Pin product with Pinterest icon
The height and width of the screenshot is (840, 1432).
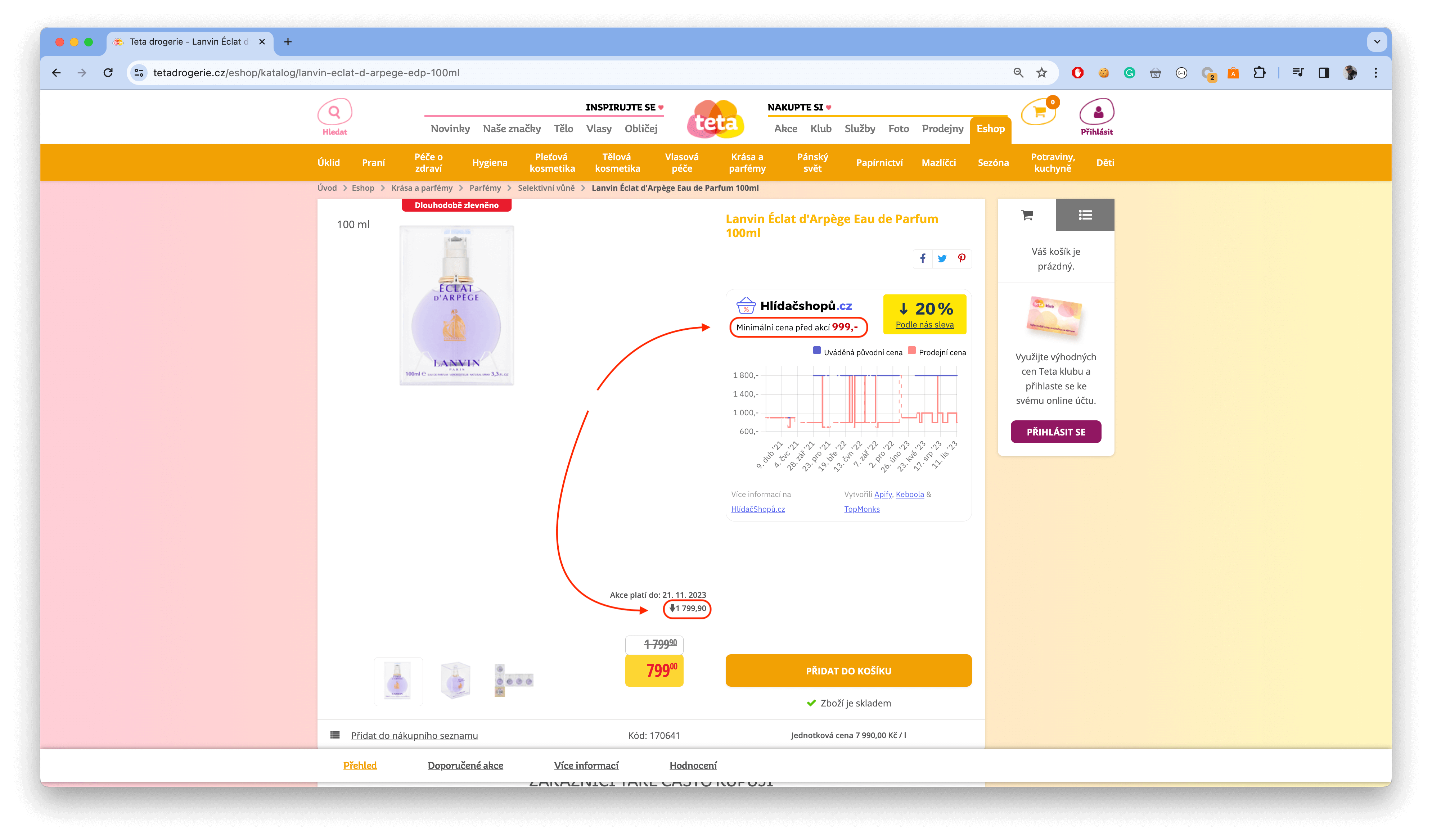[962, 258]
